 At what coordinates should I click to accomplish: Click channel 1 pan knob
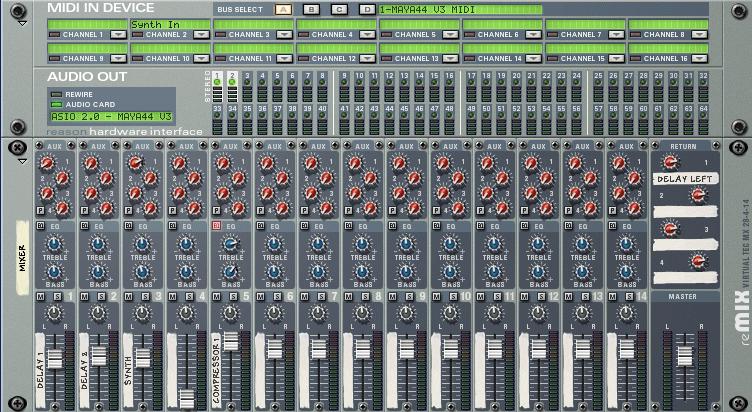pos(54,314)
